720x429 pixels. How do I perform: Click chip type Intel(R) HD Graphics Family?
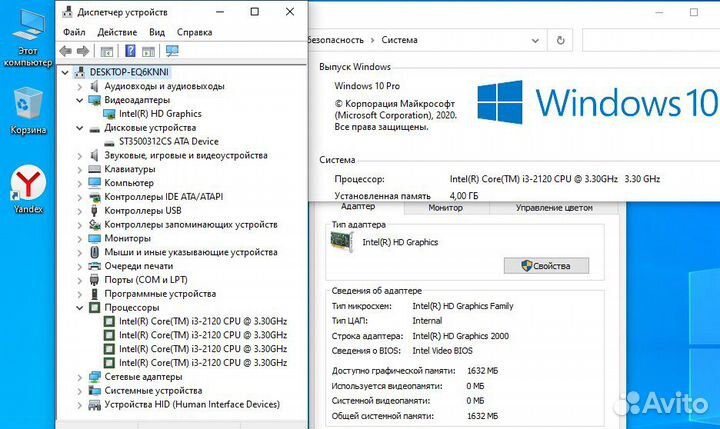click(x=463, y=306)
